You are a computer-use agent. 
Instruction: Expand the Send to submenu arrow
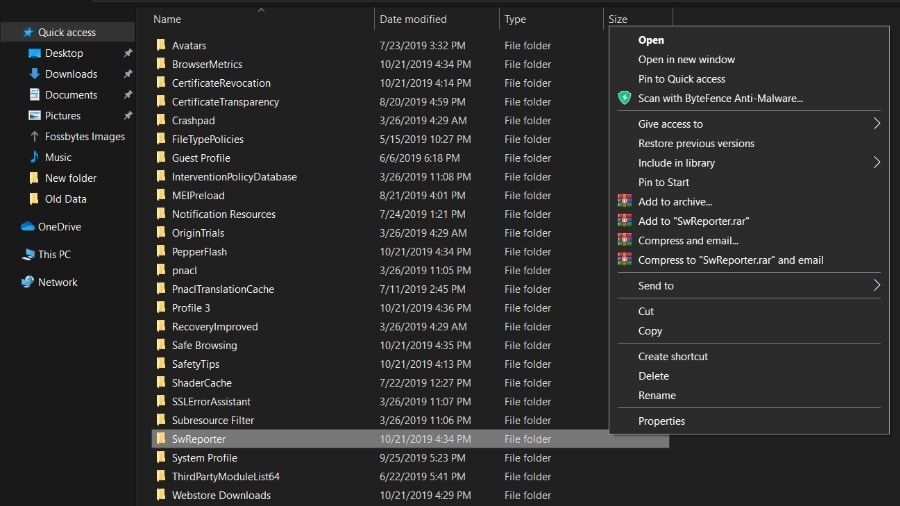(x=876, y=285)
